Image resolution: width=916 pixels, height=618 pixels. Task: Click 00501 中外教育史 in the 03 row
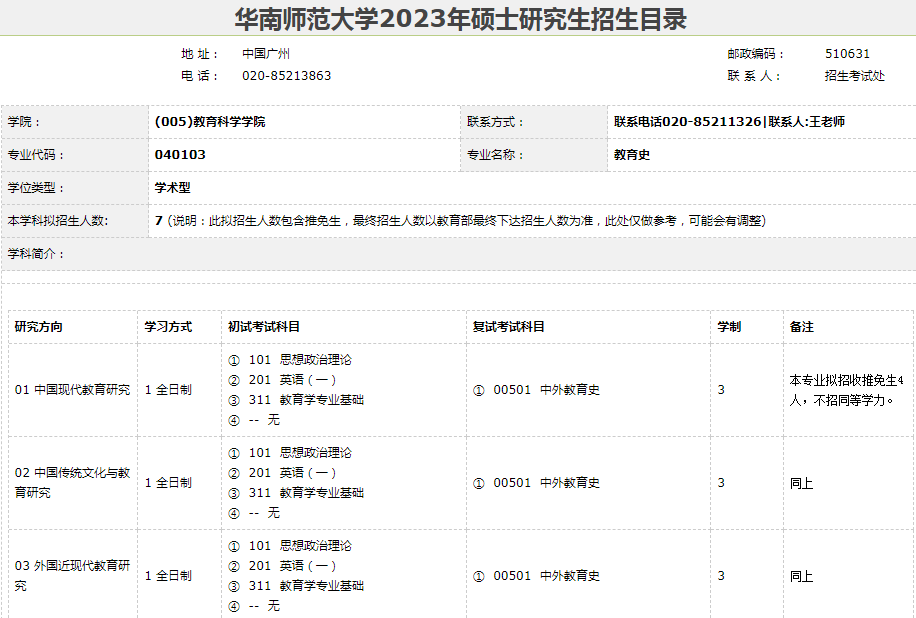click(x=546, y=575)
